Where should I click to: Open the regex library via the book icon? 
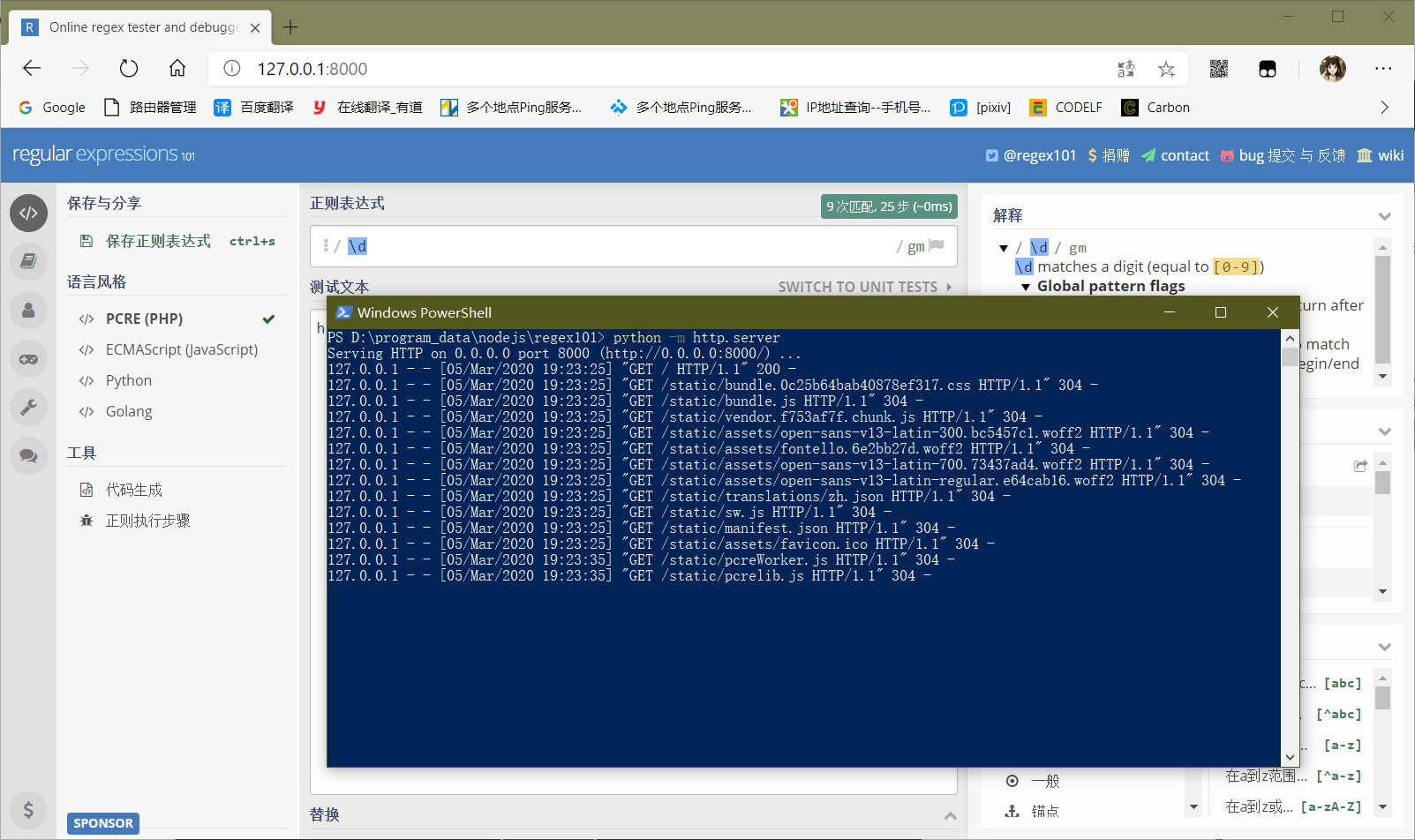click(x=28, y=261)
